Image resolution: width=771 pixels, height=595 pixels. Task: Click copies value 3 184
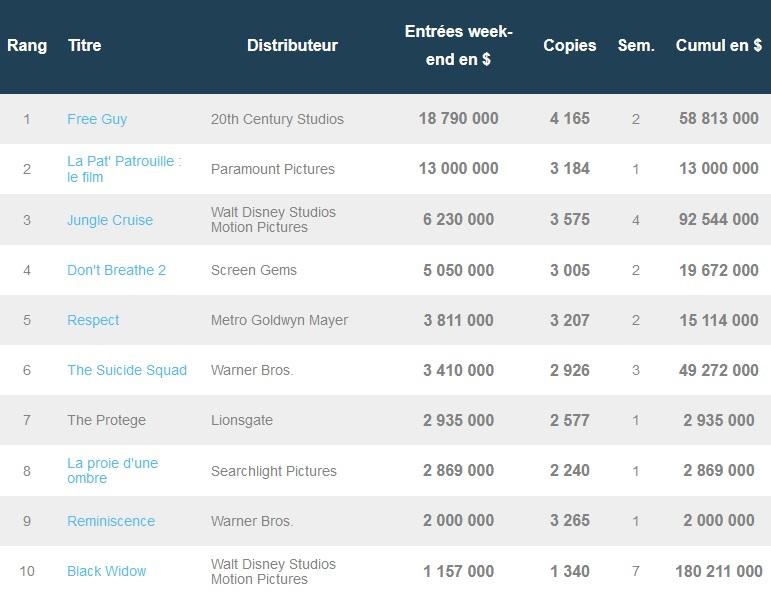tap(569, 169)
